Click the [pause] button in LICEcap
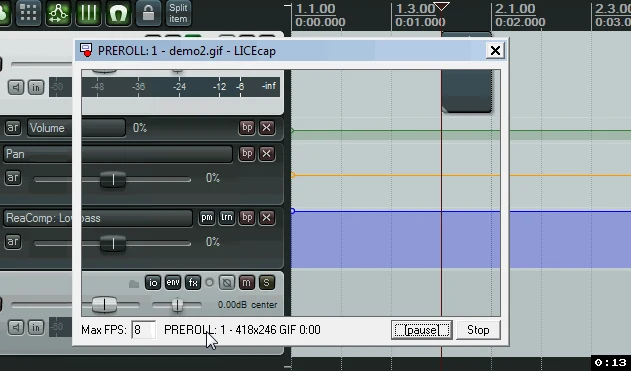This screenshot has height=371, width=631. coord(421,330)
